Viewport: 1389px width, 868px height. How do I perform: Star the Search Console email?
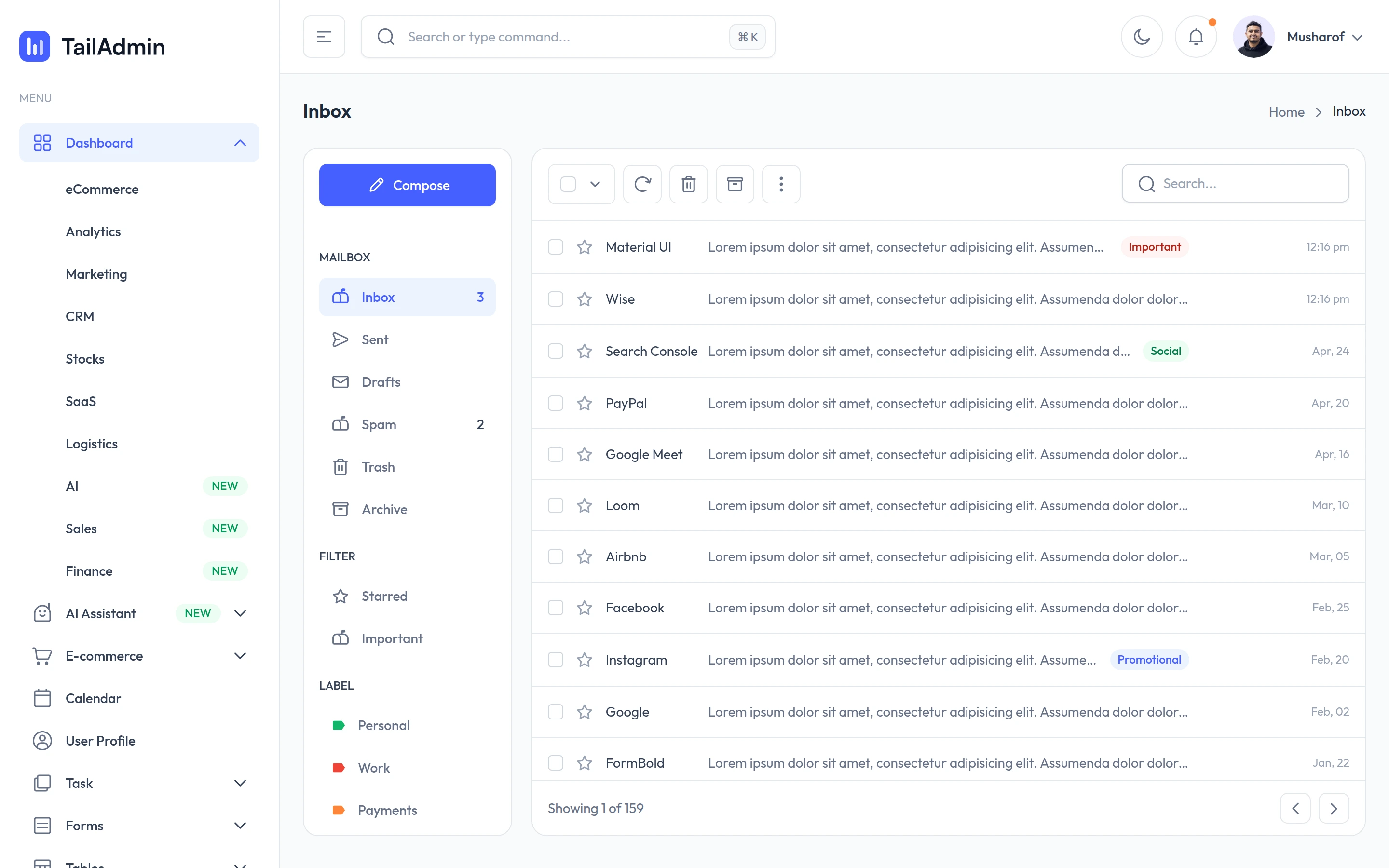[585, 351]
